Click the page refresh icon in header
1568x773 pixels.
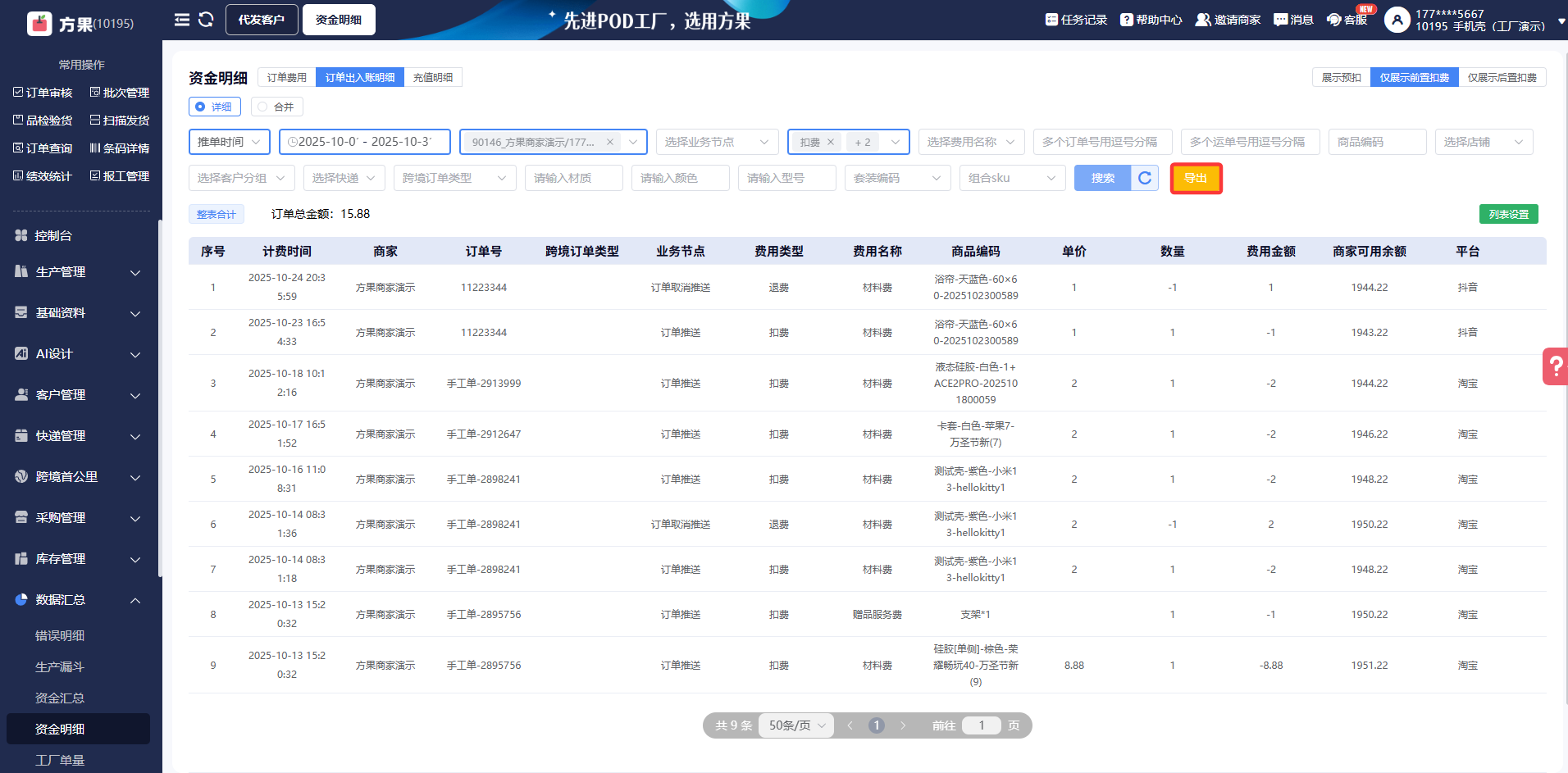[x=206, y=20]
